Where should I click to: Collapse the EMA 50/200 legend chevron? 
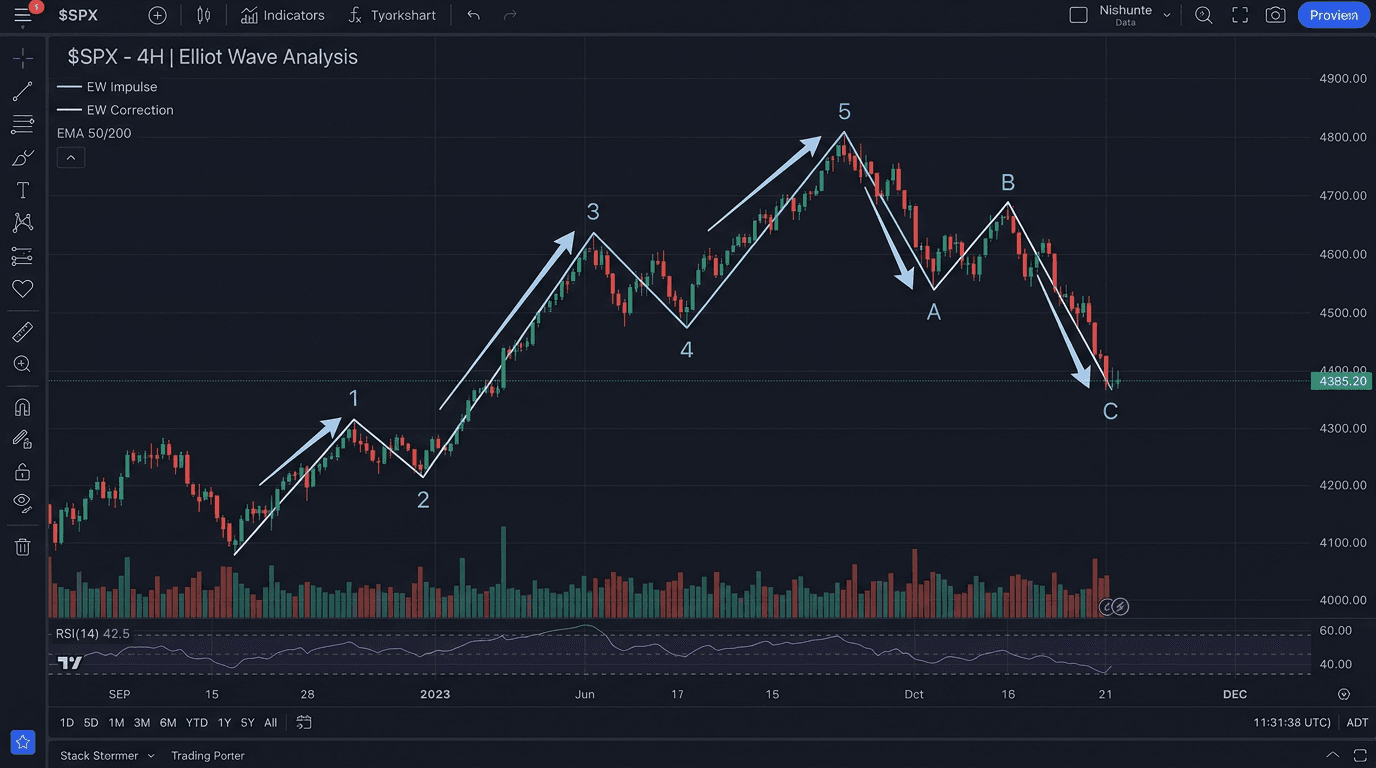coord(70,157)
